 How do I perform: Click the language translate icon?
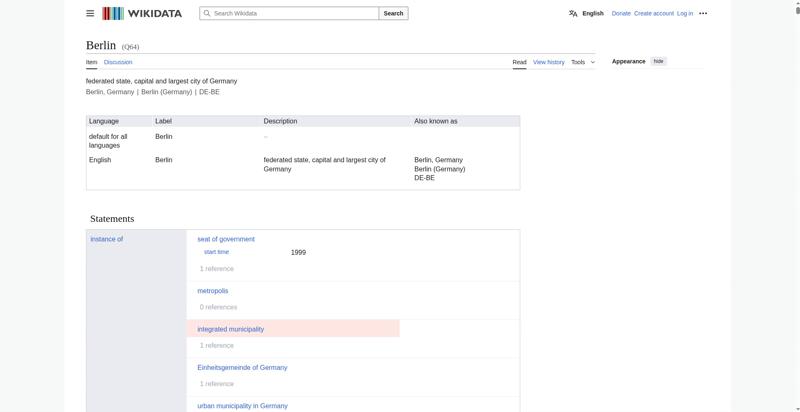pyautogui.click(x=573, y=13)
